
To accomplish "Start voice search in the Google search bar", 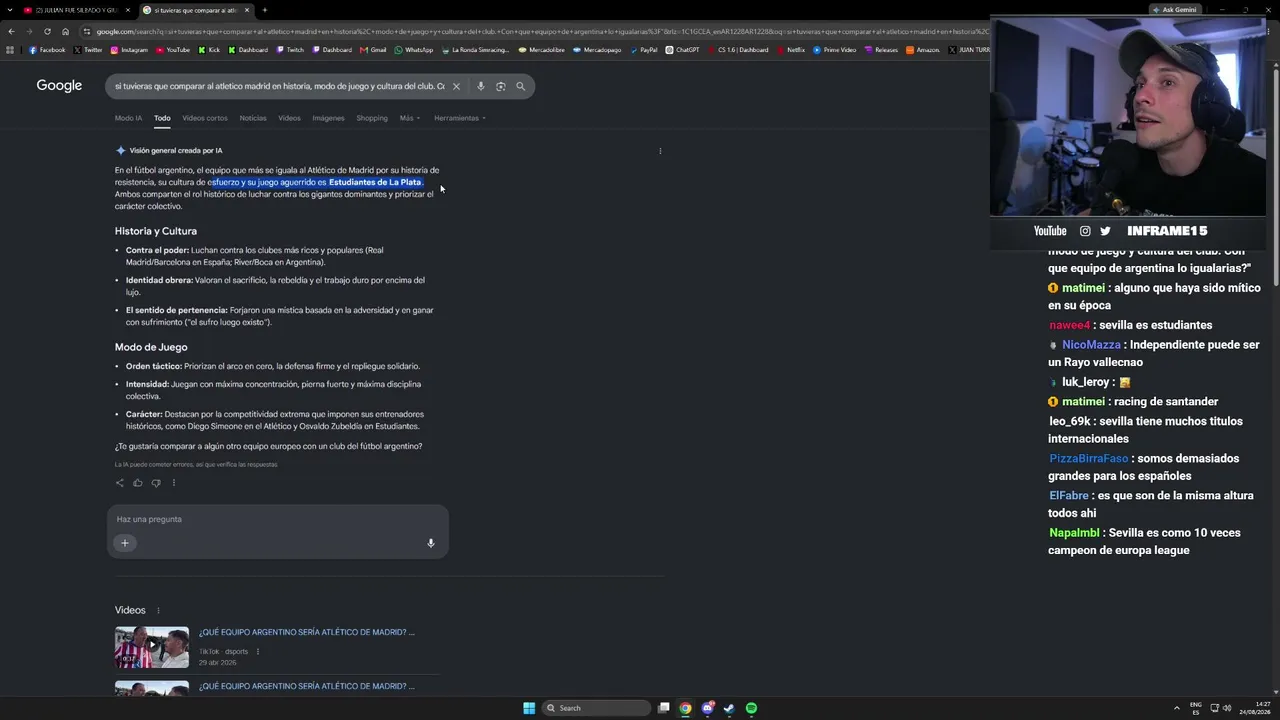I will coord(481,86).
